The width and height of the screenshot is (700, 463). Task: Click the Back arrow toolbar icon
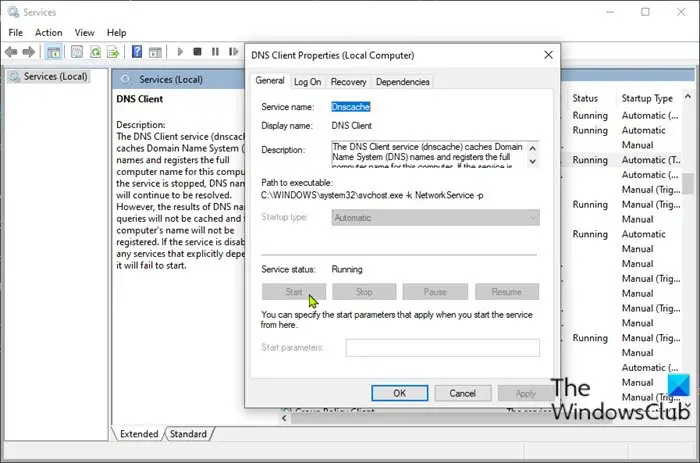pos(11,52)
